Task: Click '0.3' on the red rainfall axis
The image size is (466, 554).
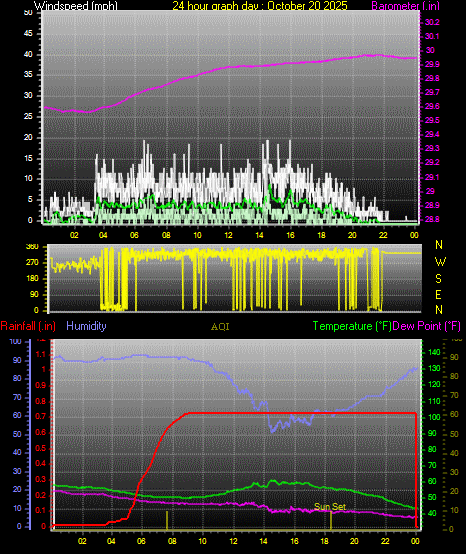Action: (x=41, y=479)
